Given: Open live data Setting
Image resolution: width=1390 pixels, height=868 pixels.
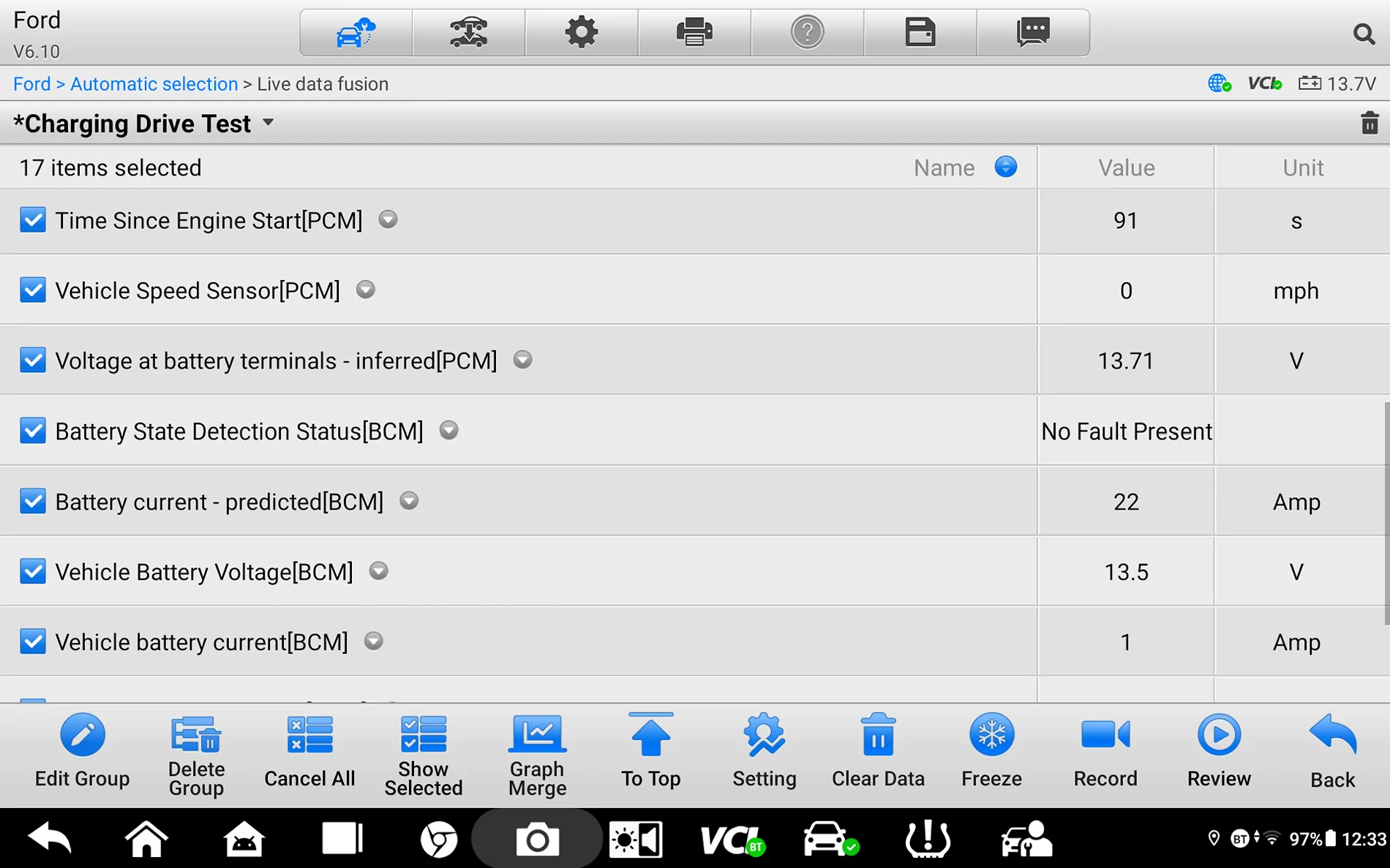Looking at the screenshot, I should pyautogui.click(x=764, y=753).
